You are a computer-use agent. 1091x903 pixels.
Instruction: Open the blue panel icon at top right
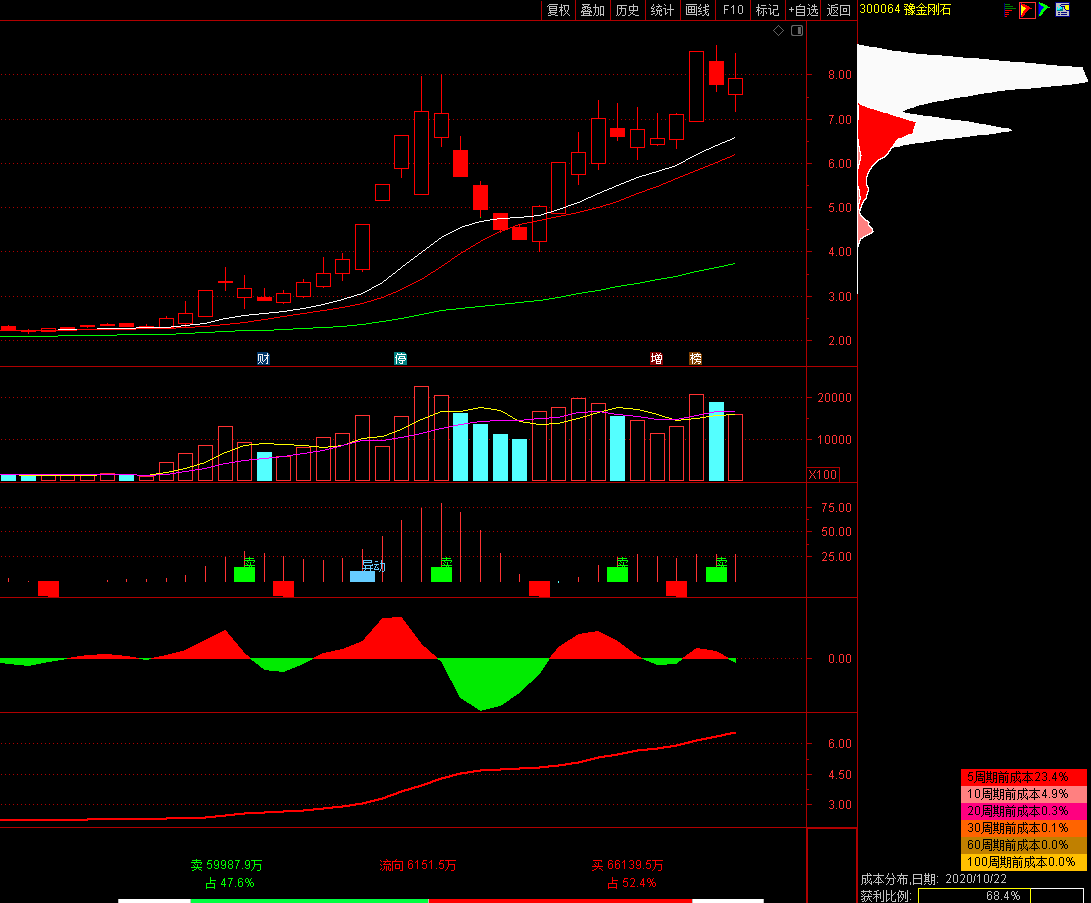point(1063,10)
